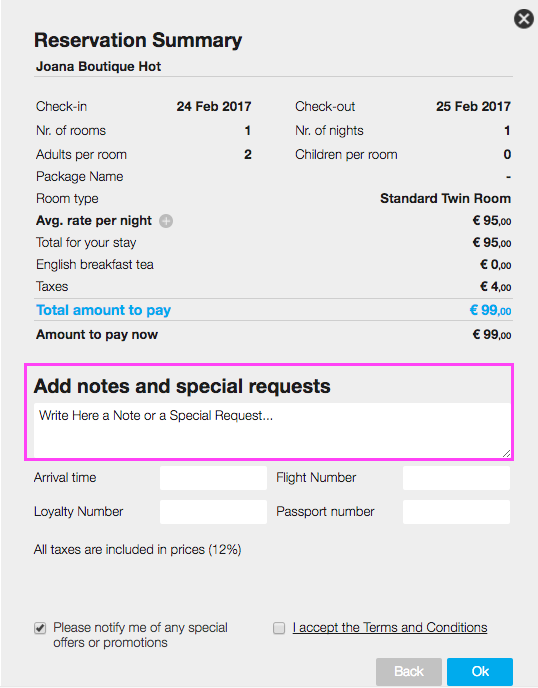Screen dimensions: 538x688
Task: Click the check-in date 24 Feb 2017
Action: (x=214, y=107)
